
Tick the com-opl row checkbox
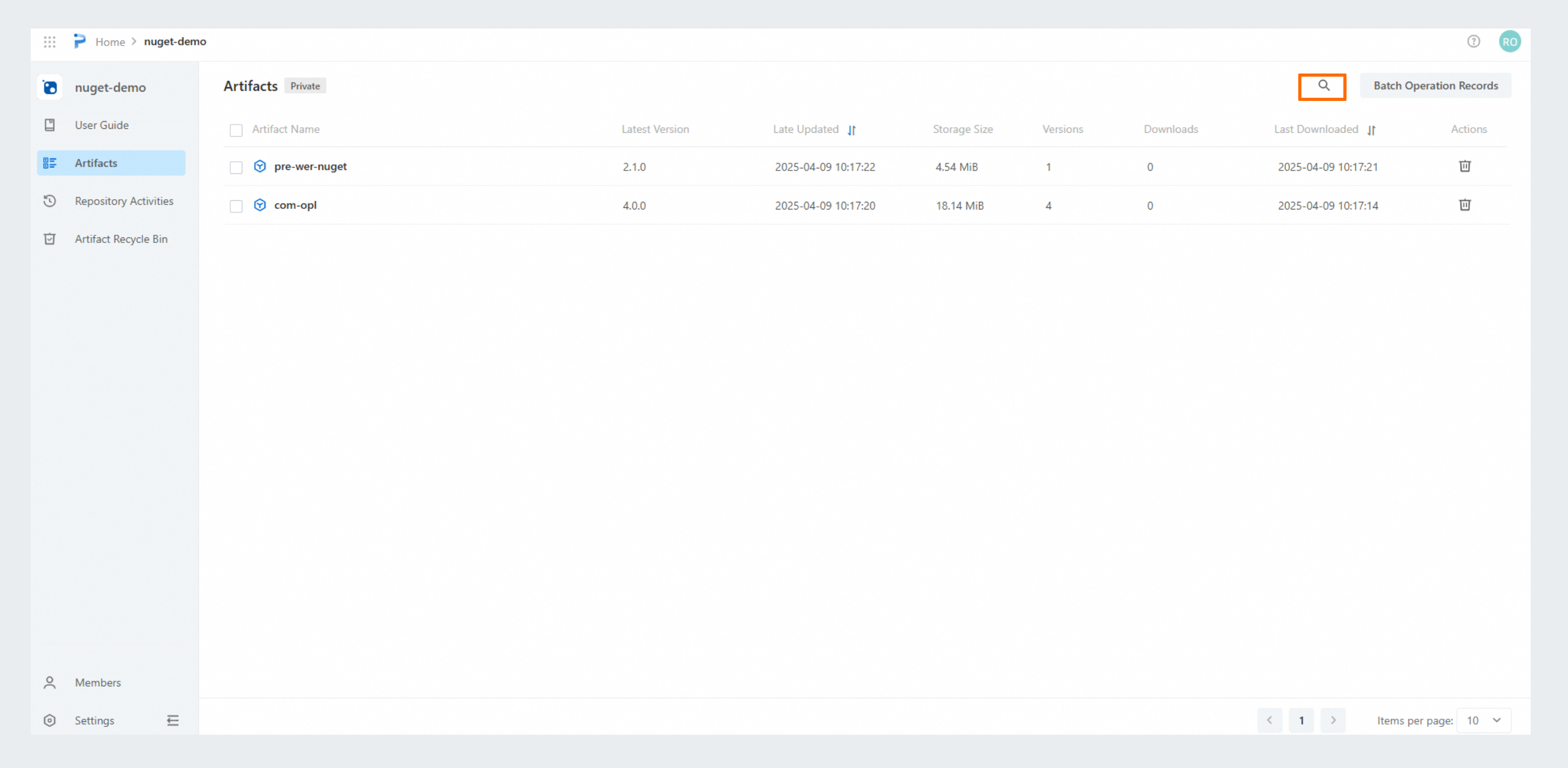(236, 206)
